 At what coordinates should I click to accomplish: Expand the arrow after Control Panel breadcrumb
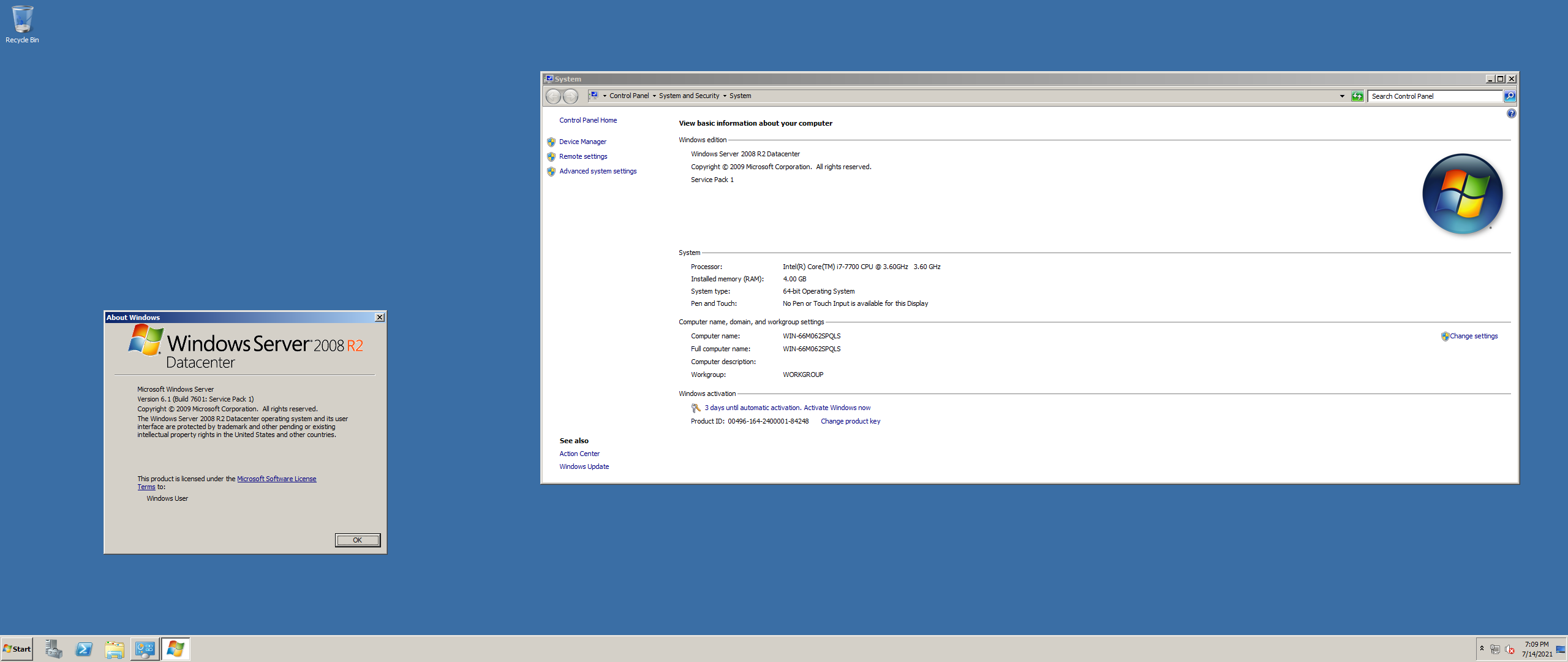[654, 96]
